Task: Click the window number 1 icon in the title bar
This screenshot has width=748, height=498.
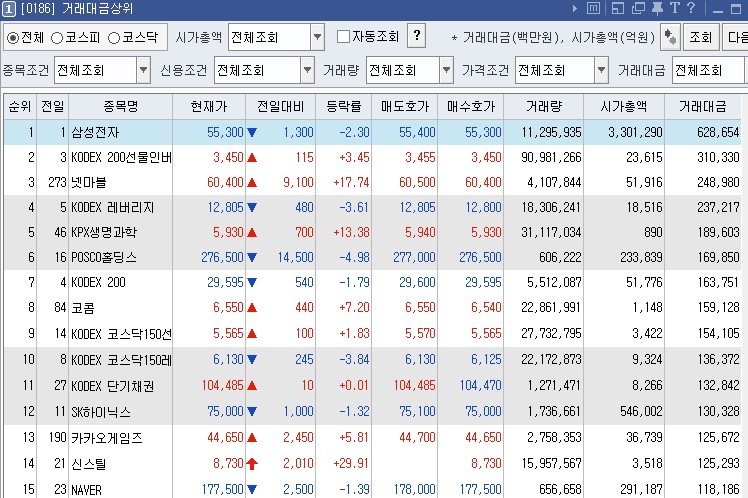Action: 9,9
